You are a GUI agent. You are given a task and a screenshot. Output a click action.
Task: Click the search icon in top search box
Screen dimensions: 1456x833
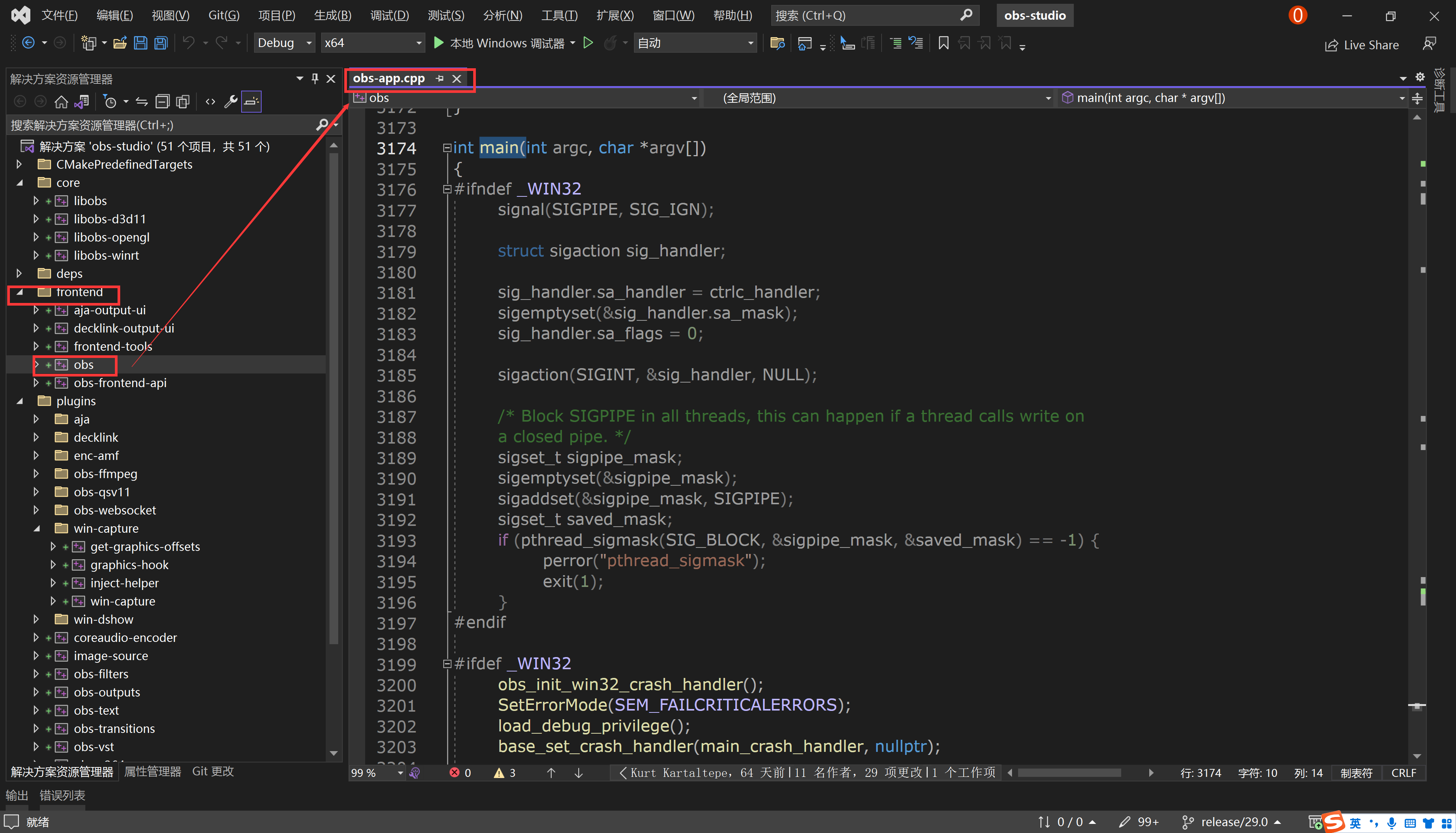coord(966,15)
